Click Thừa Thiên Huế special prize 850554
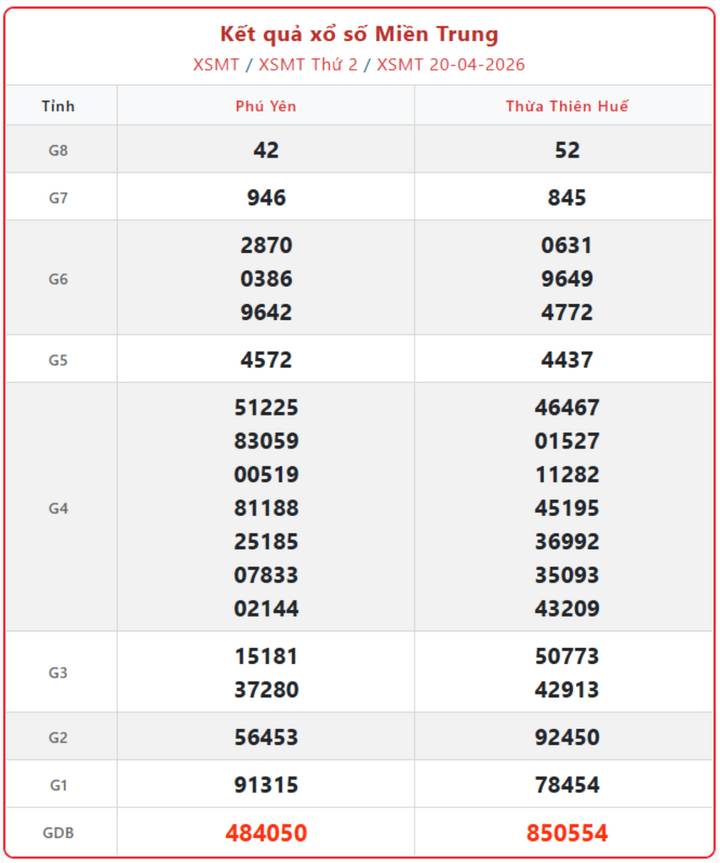Screen dimensions: 720x863 567,833
